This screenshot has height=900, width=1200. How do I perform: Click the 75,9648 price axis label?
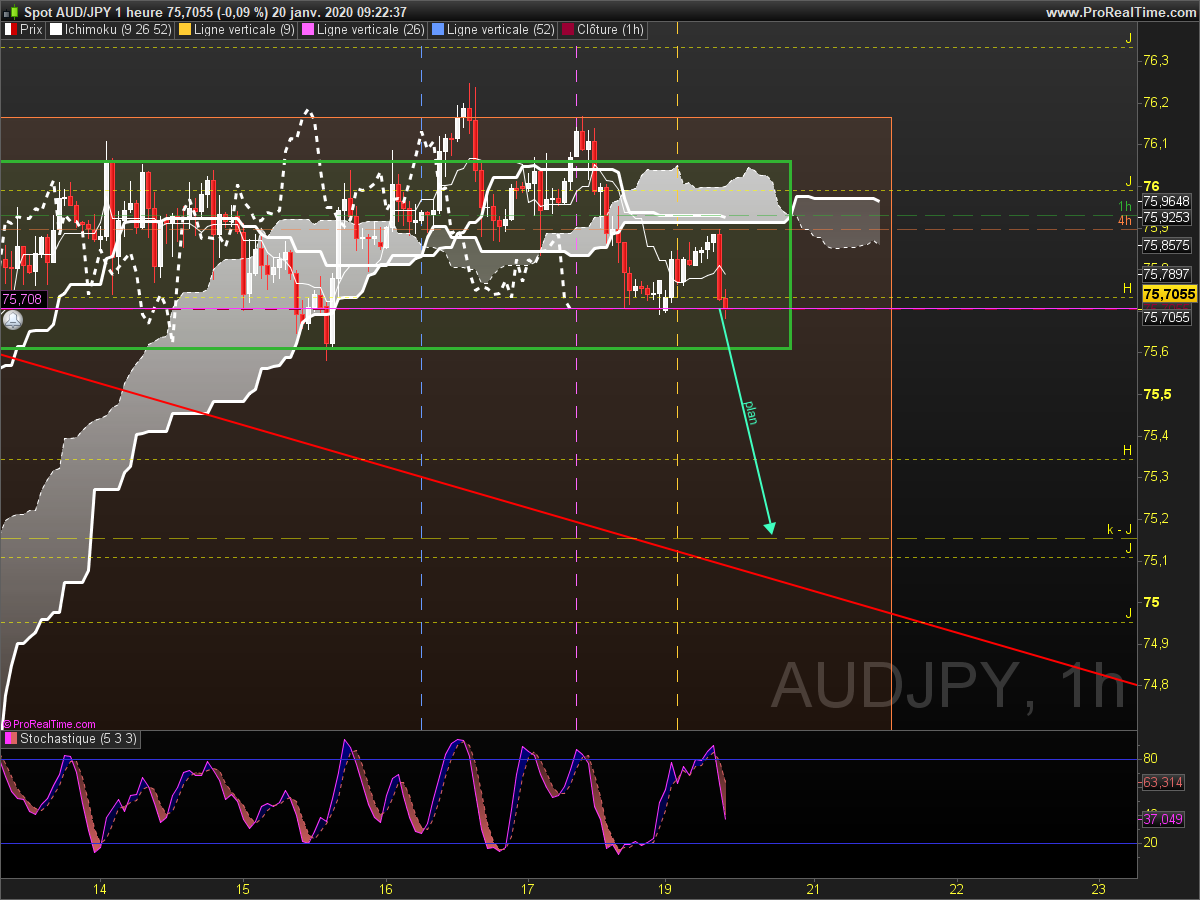pyautogui.click(x=1166, y=201)
